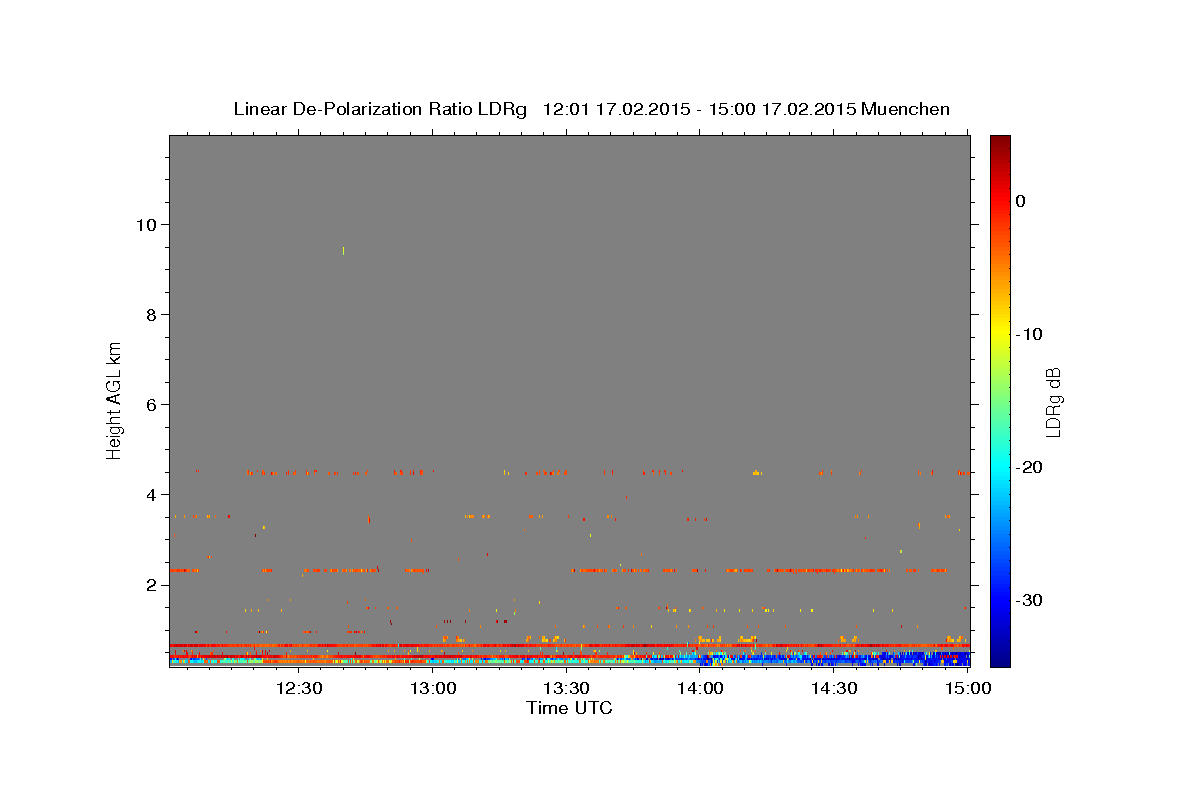Click the 'LDRg dB' colorbar label
This screenshot has width=1200, height=800.
pyautogui.click(x=1053, y=401)
